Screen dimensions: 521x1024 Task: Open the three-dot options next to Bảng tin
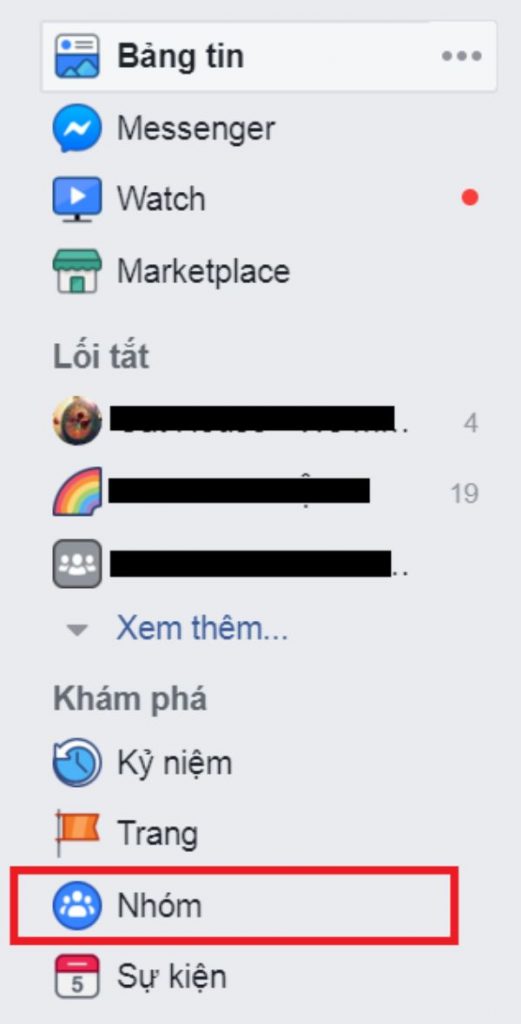[462, 56]
